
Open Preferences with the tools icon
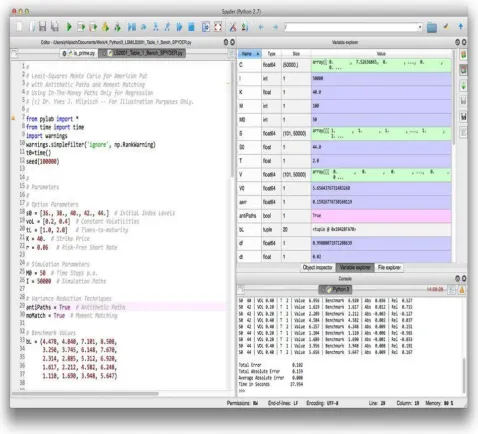coord(233,27)
